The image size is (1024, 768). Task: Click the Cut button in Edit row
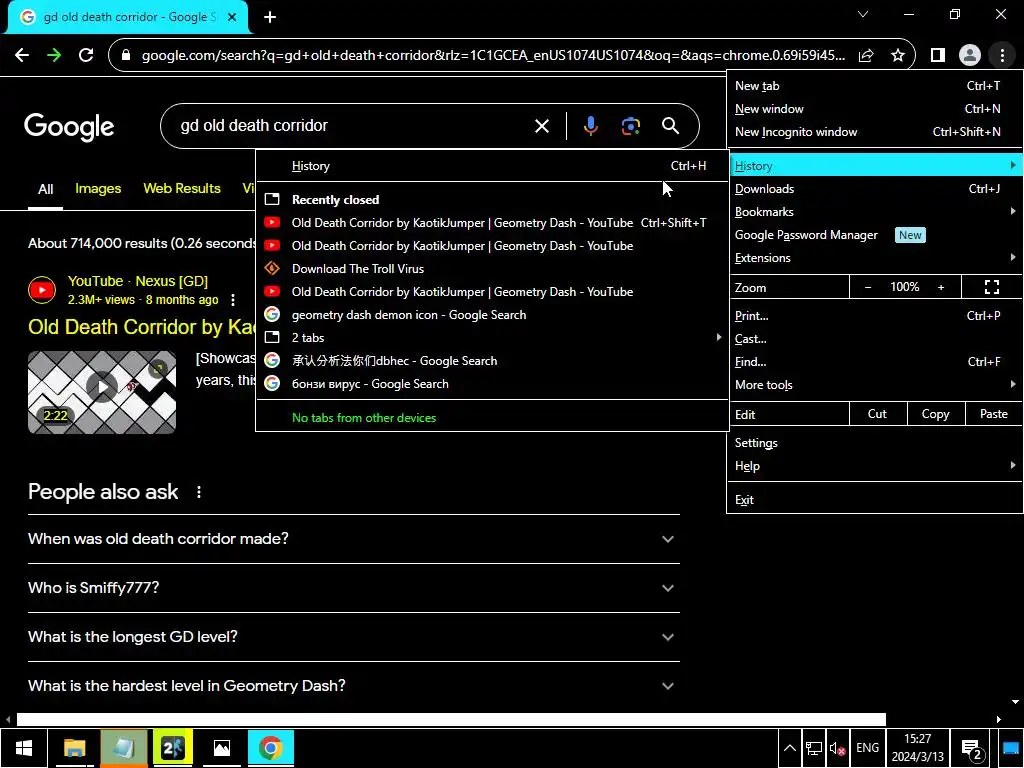(878, 414)
